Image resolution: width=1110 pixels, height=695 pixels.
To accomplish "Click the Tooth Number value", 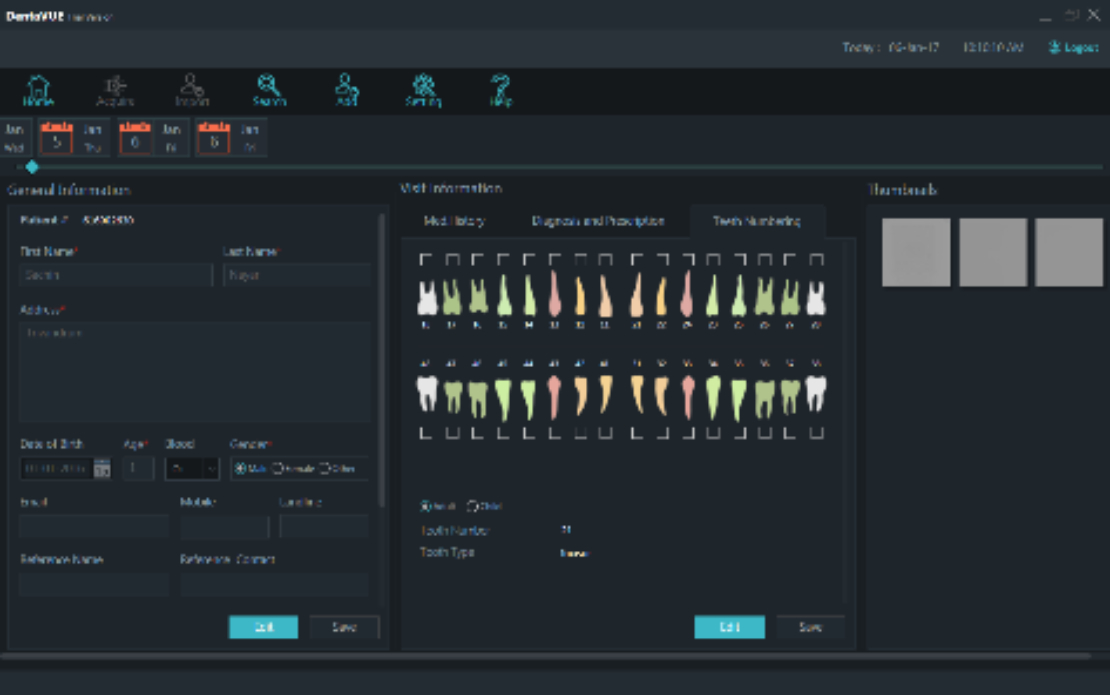I will click(x=566, y=529).
